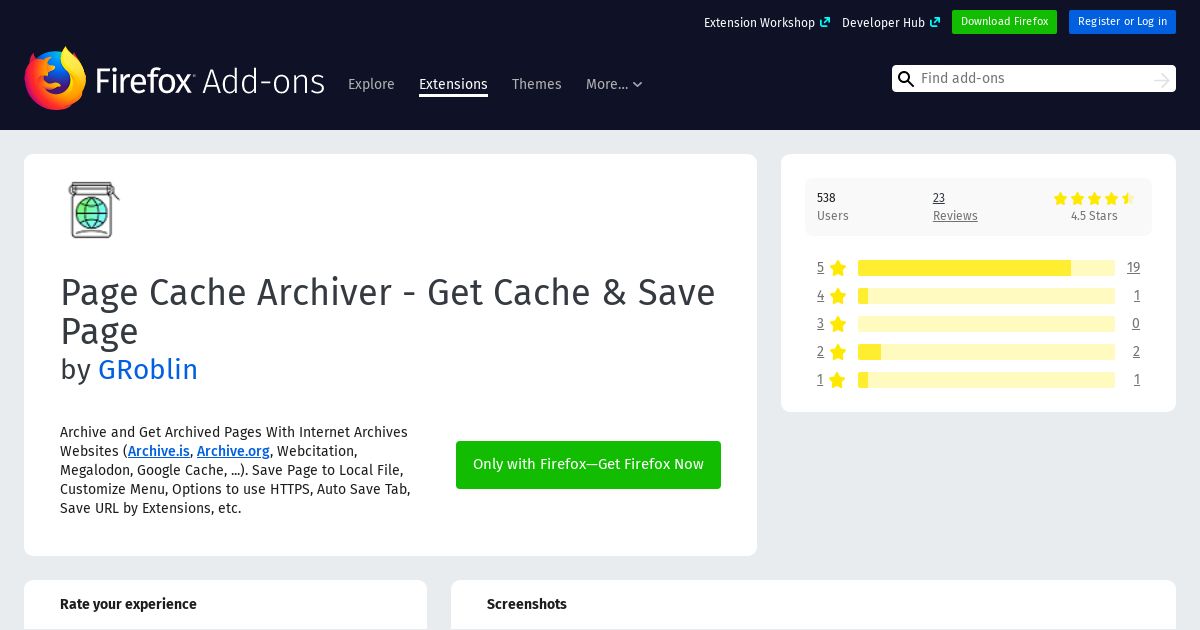Click the 3-star rating progress bar
This screenshot has height=630, width=1200.
point(986,324)
